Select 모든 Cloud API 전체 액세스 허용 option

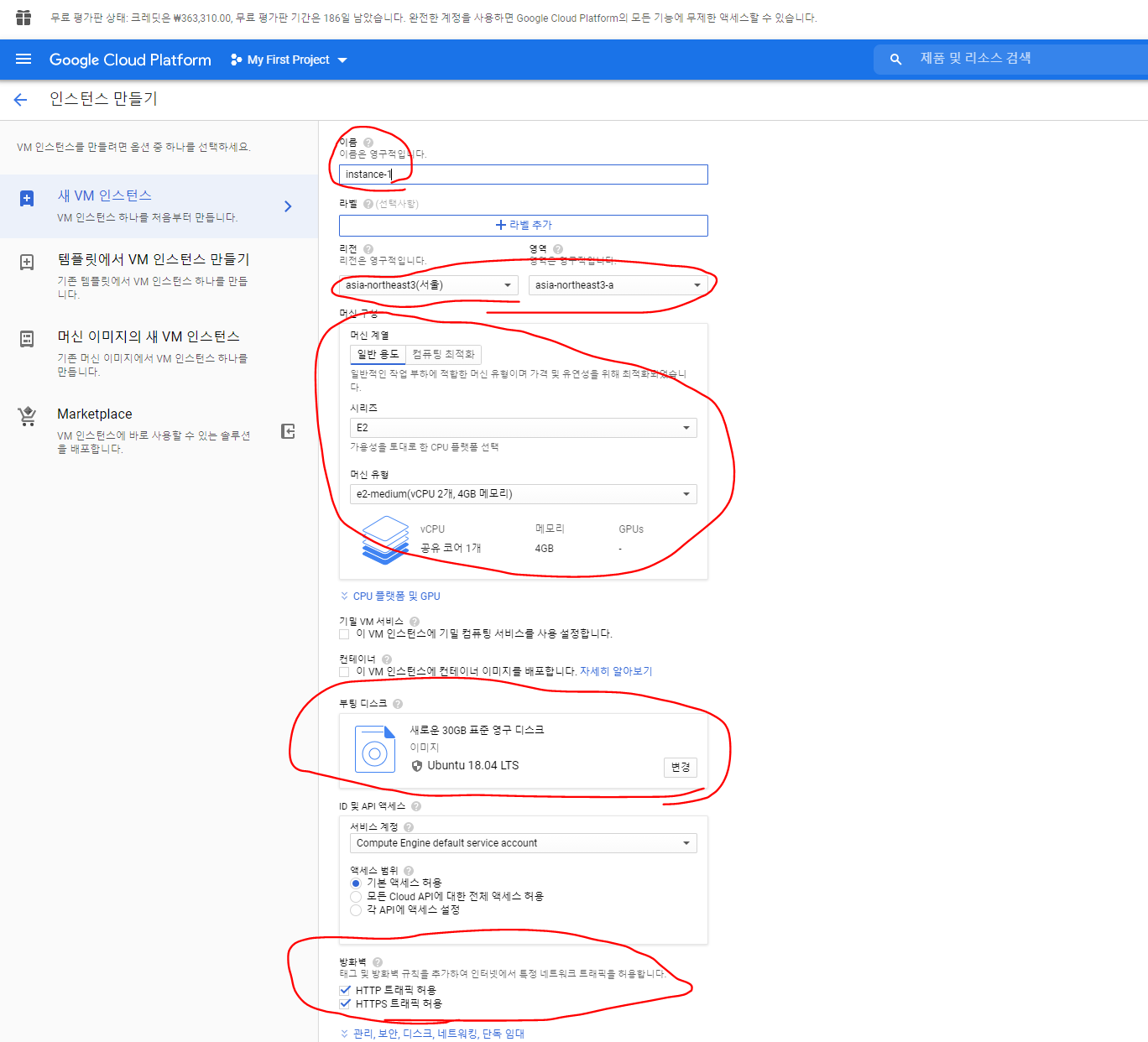pyautogui.click(x=356, y=897)
